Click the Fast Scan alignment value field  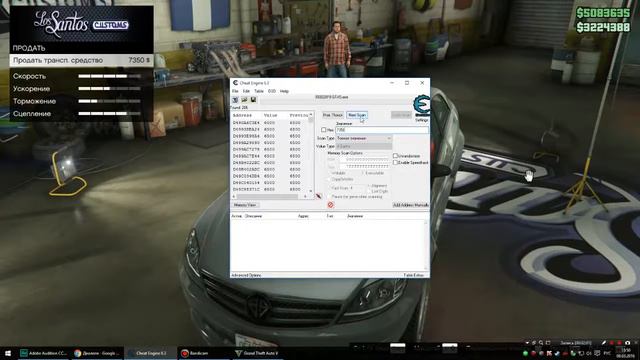pos(358,188)
